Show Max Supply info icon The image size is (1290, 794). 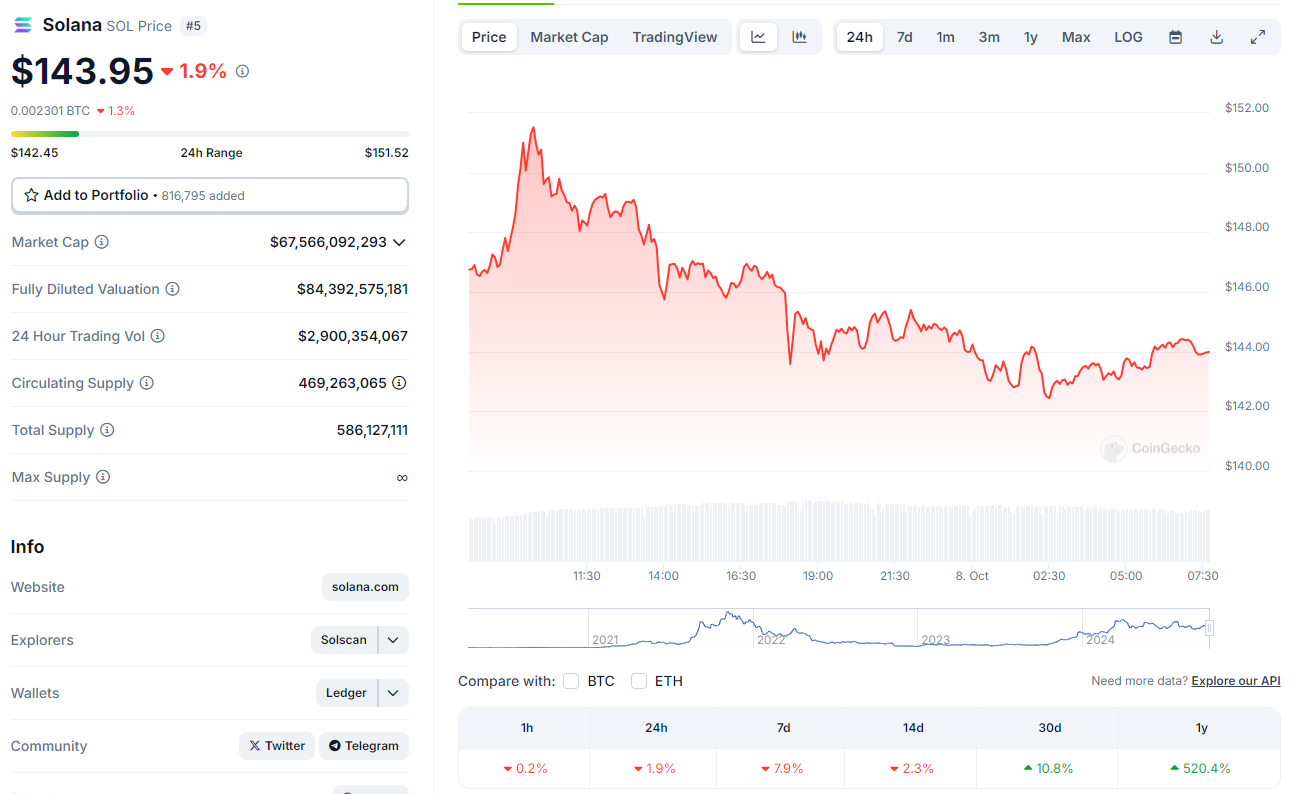pyautogui.click(x=102, y=477)
